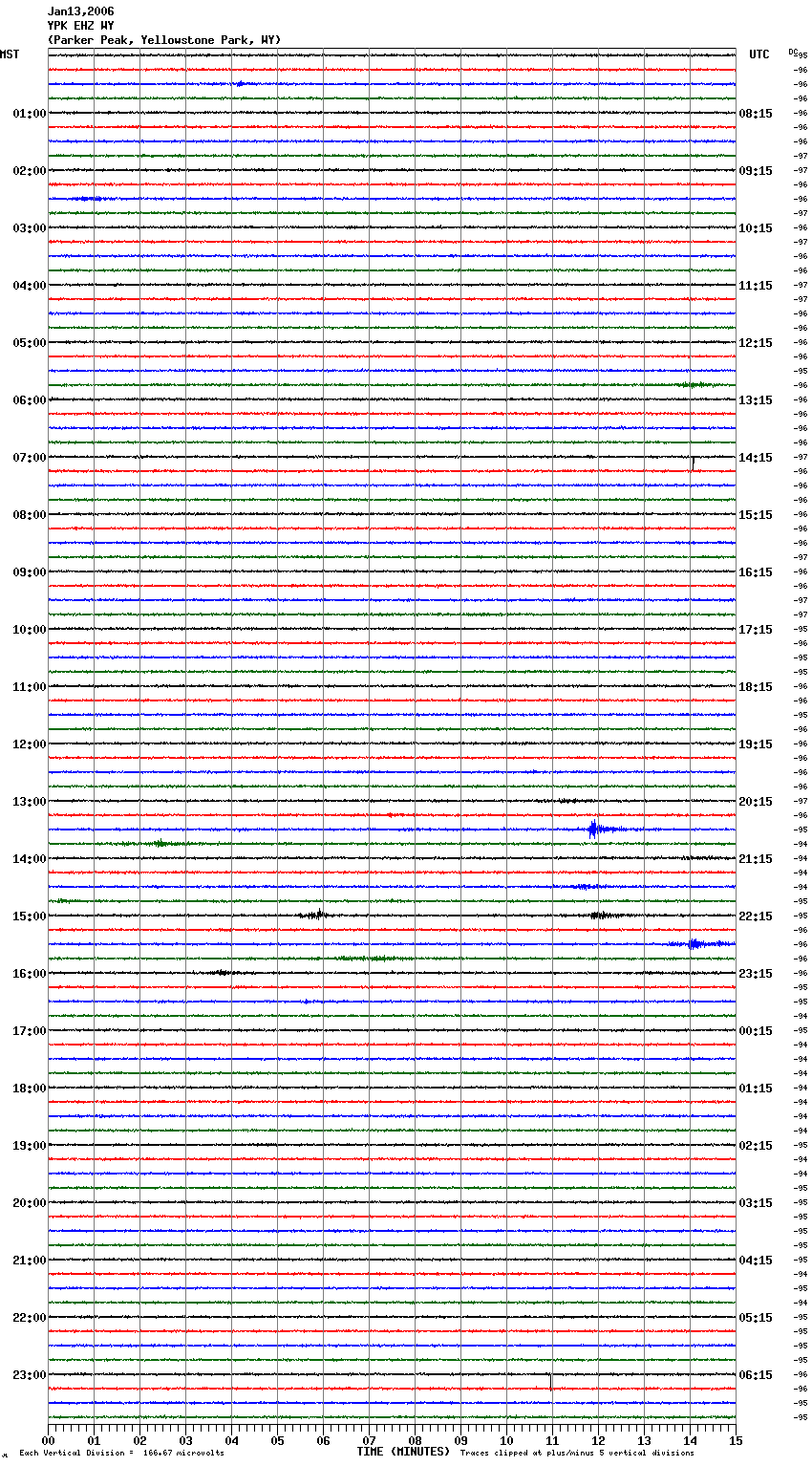This screenshot has width=812, height=1466.
Task: Click the TIME (MINUTES) axis title
Action: [403, 1452]
